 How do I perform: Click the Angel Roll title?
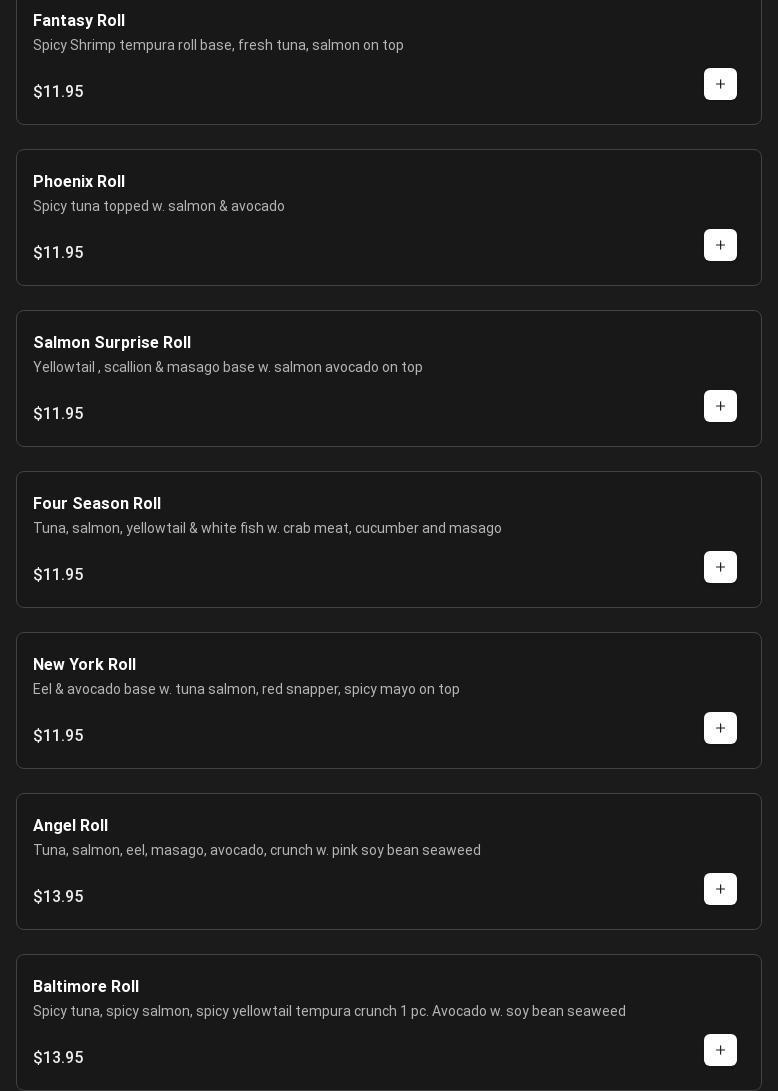pyautogui.click(x=70, y=825)
